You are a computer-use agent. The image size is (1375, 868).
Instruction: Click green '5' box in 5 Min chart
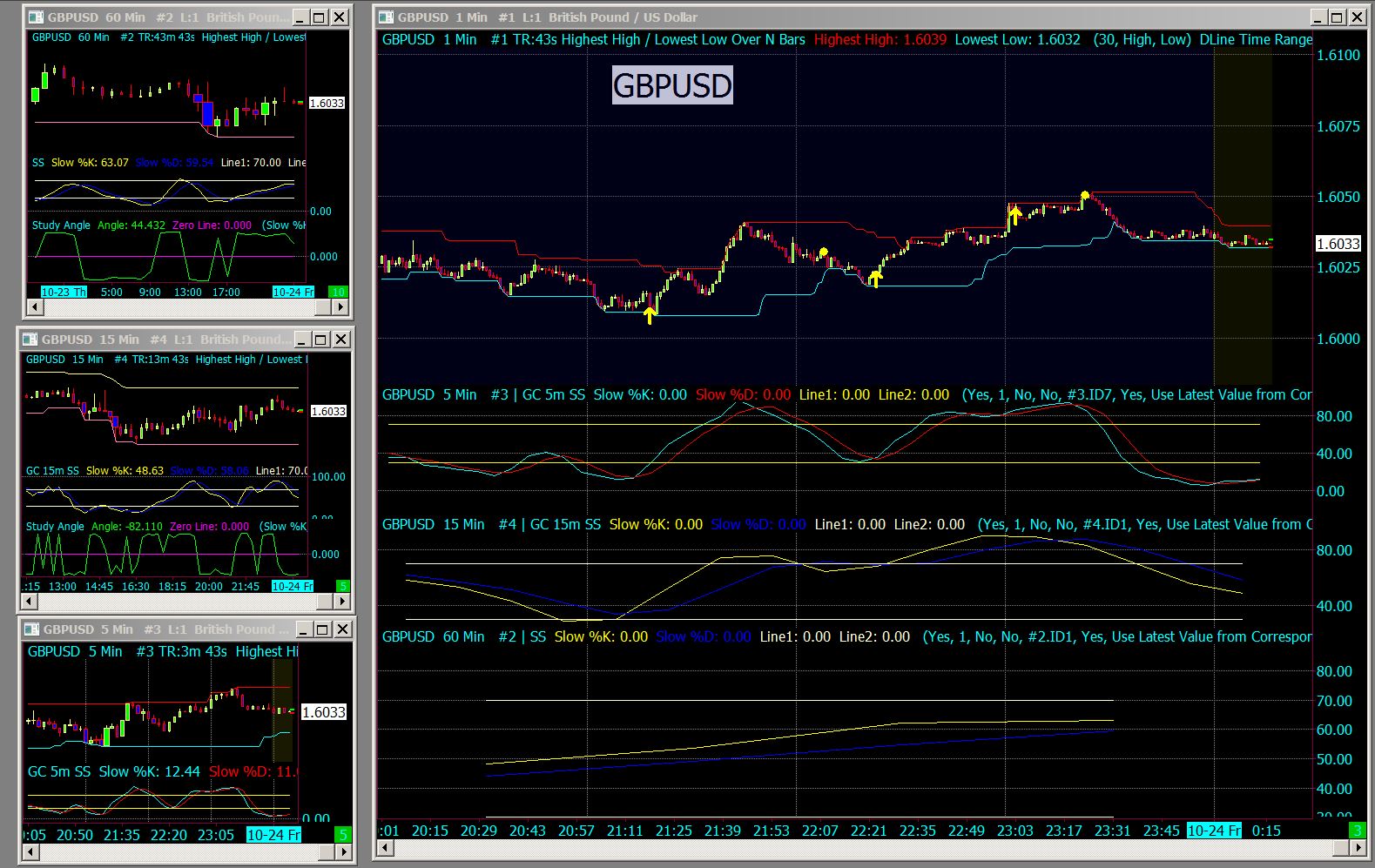pyautogui.click(x=344, y=835)
